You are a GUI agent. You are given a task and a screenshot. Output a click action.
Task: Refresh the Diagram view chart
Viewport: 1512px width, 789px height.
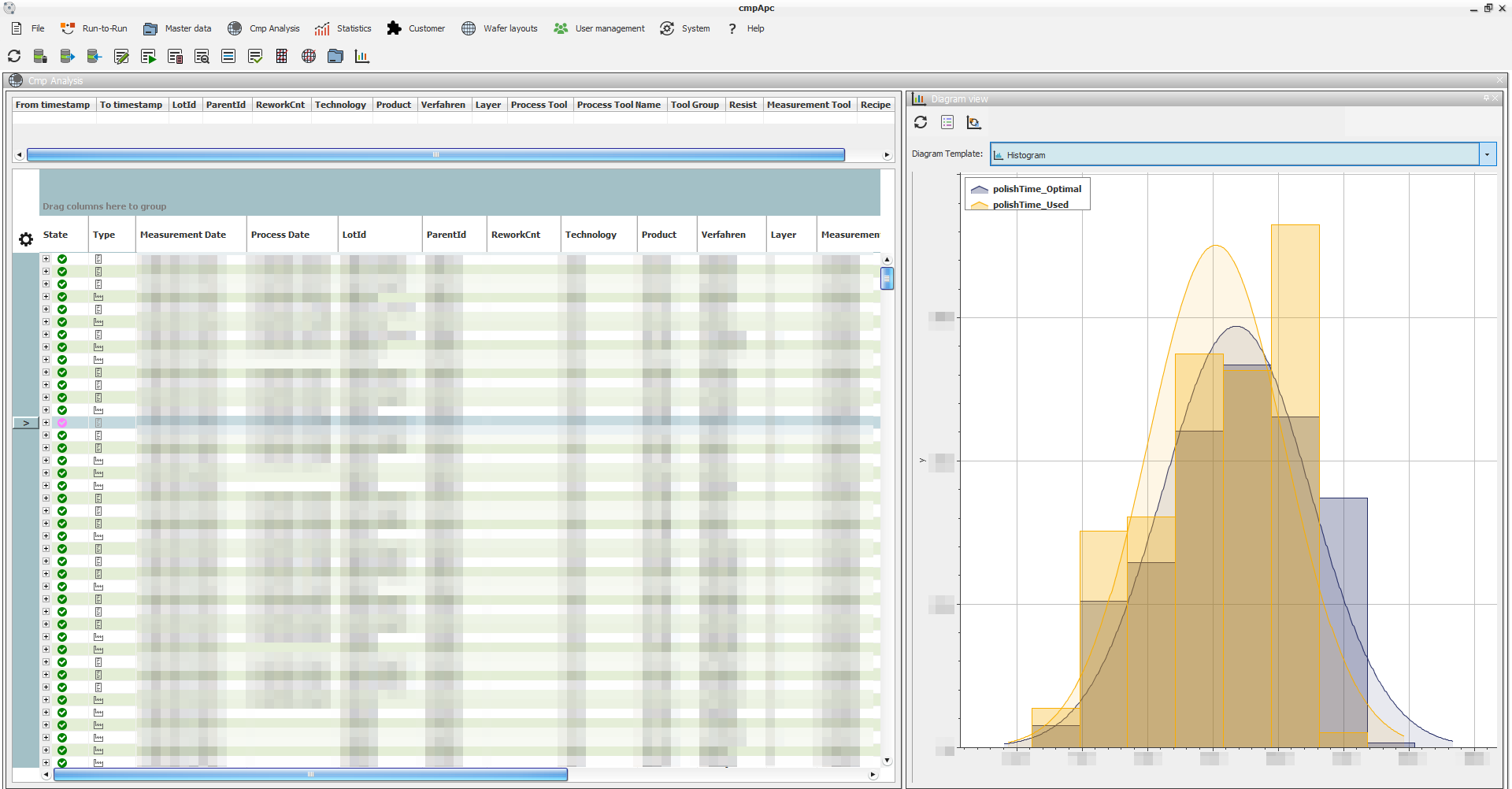pos(921,122)
